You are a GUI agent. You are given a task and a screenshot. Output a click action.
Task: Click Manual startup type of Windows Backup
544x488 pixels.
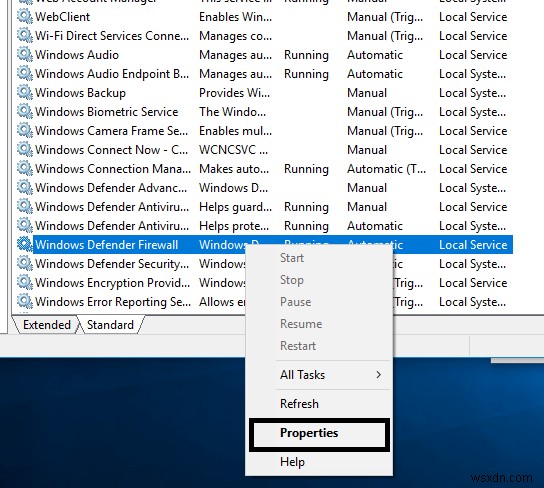[367, 93]
